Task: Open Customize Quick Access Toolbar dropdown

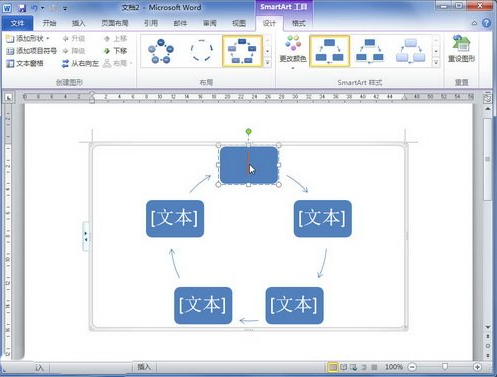Action: (65, 8)
